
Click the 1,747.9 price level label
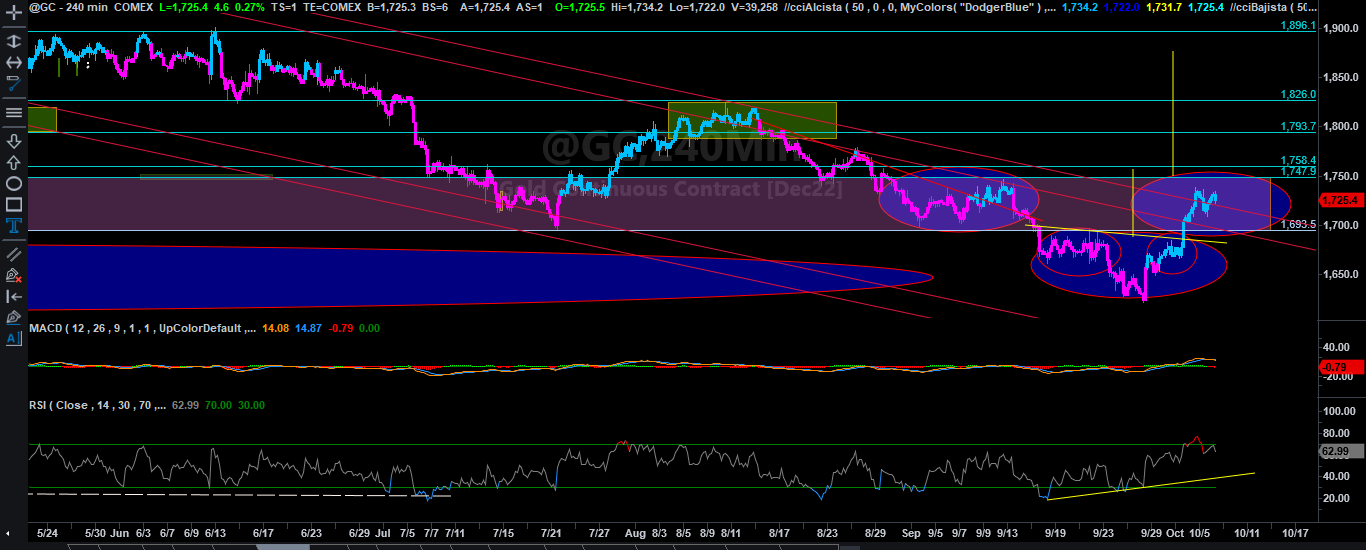click(1299, 172)
